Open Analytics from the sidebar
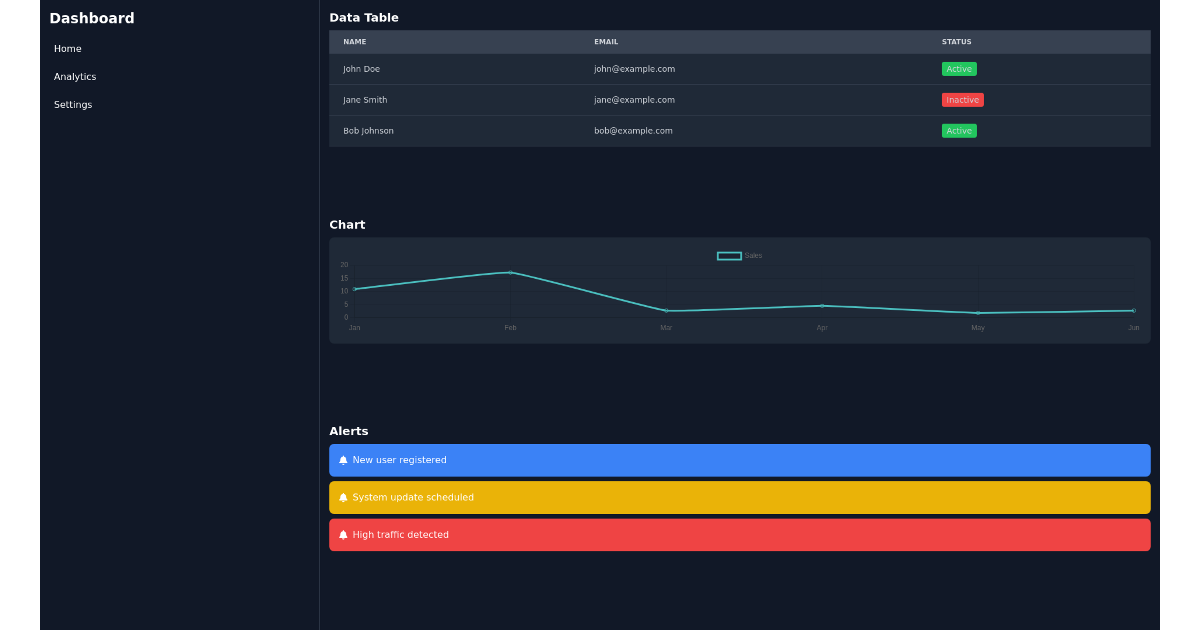 pyautogui.click(x=75, y=76)
